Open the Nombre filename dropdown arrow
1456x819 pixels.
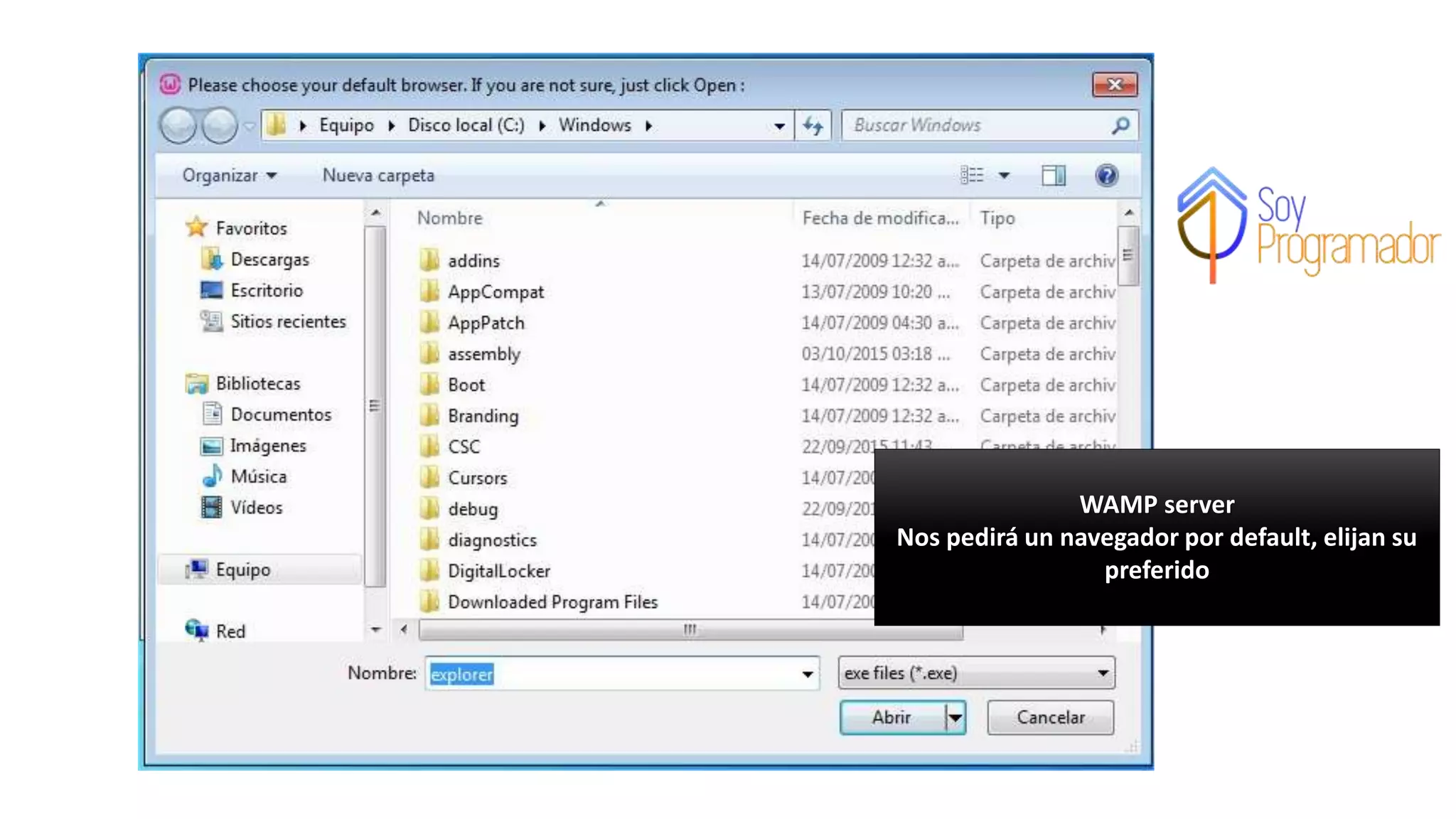click(807, 673)
